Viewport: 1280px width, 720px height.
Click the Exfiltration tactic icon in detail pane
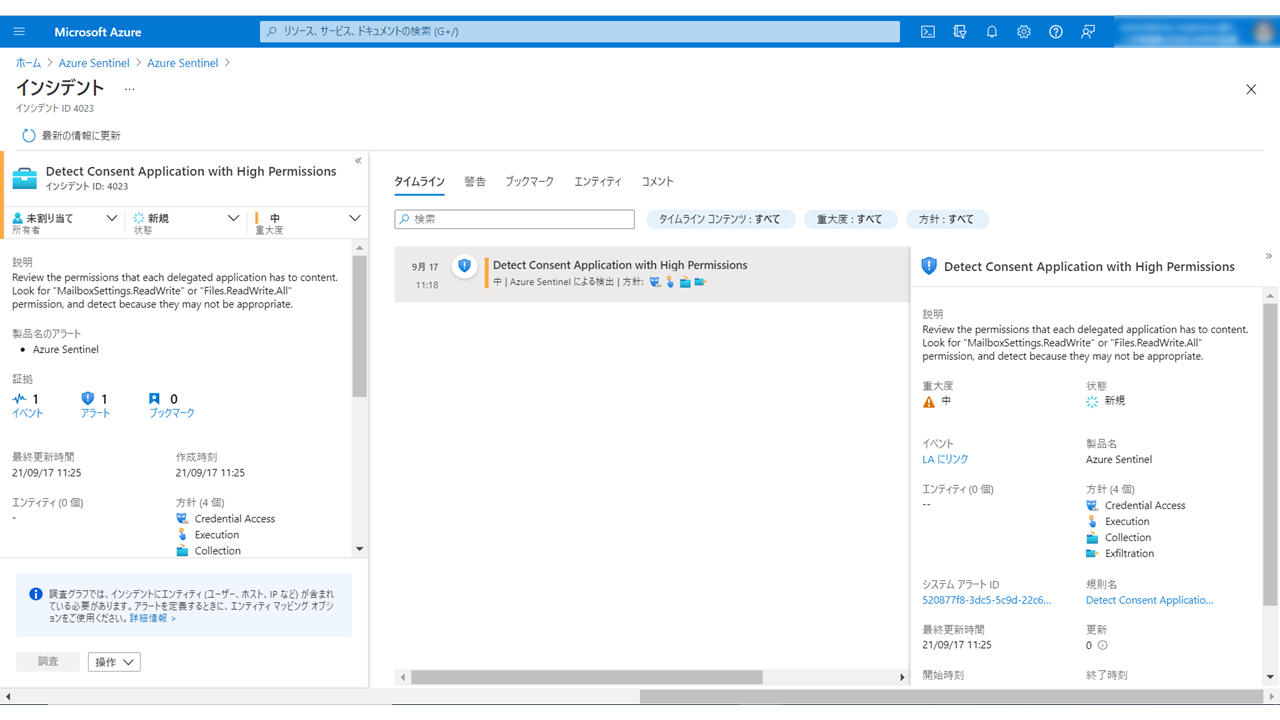click(x=1093, y=554)
